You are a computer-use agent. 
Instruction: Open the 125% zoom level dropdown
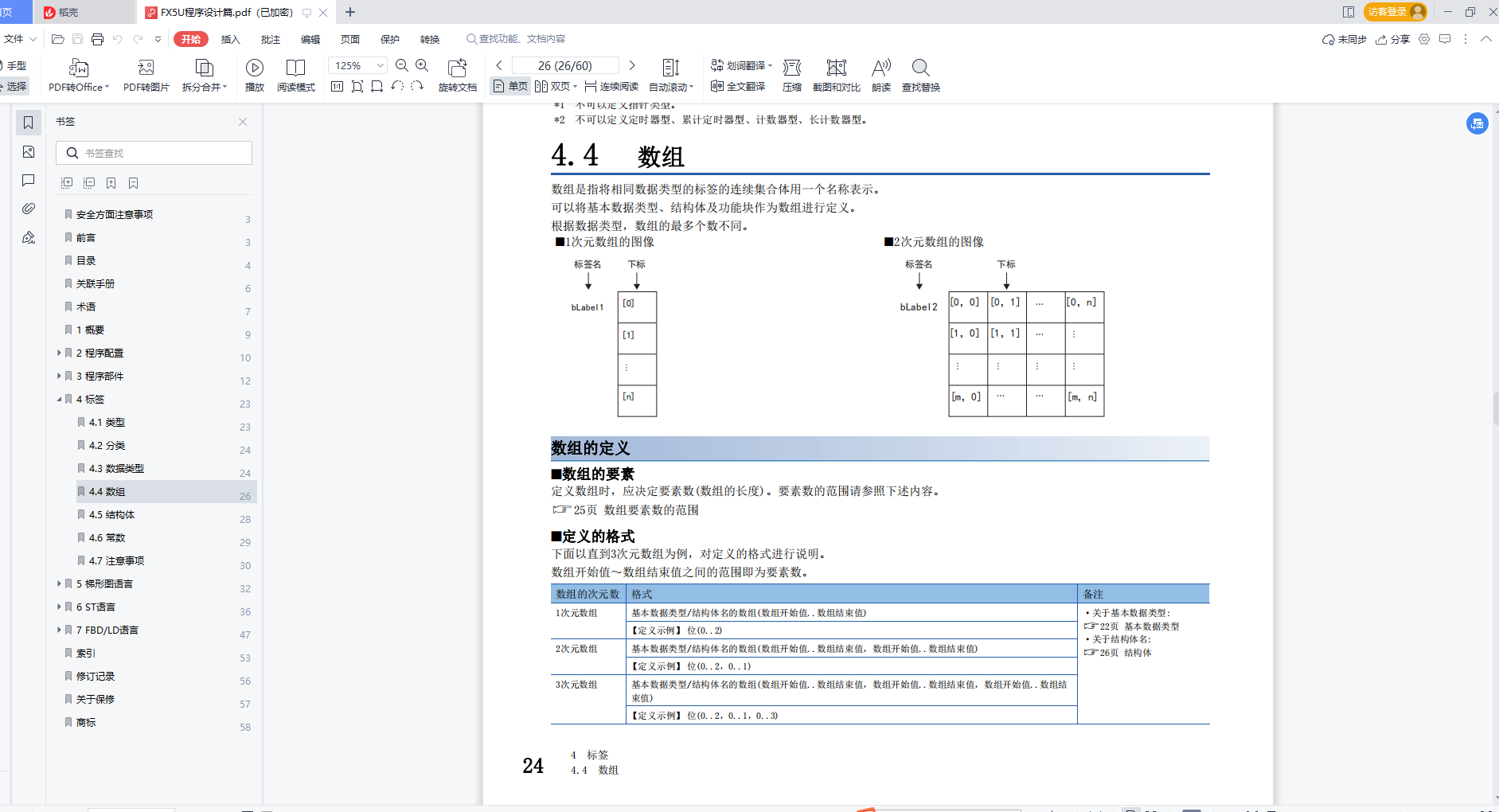tap(381, 65)
